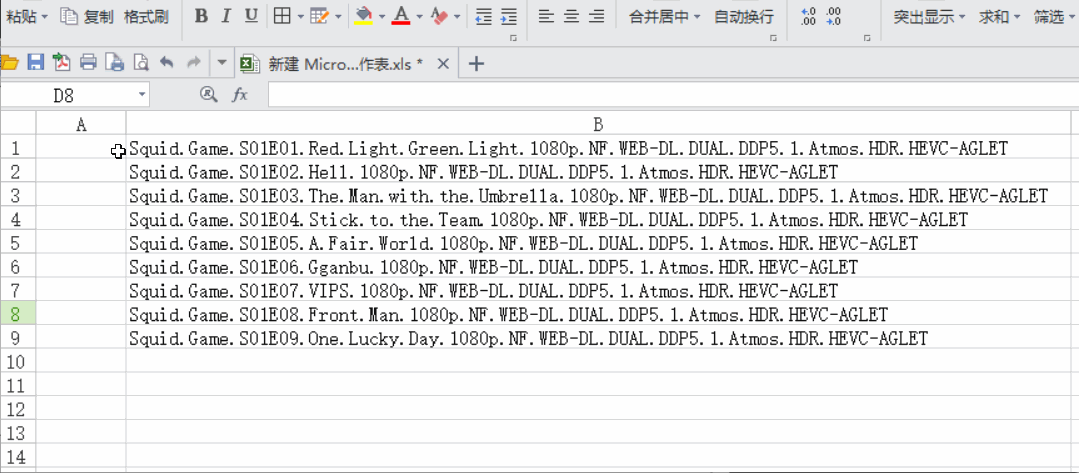The height and width of the screenshot is (473, 1079).
Task: Click Merge and Center (合并居中)
Action: click(659, 17)
